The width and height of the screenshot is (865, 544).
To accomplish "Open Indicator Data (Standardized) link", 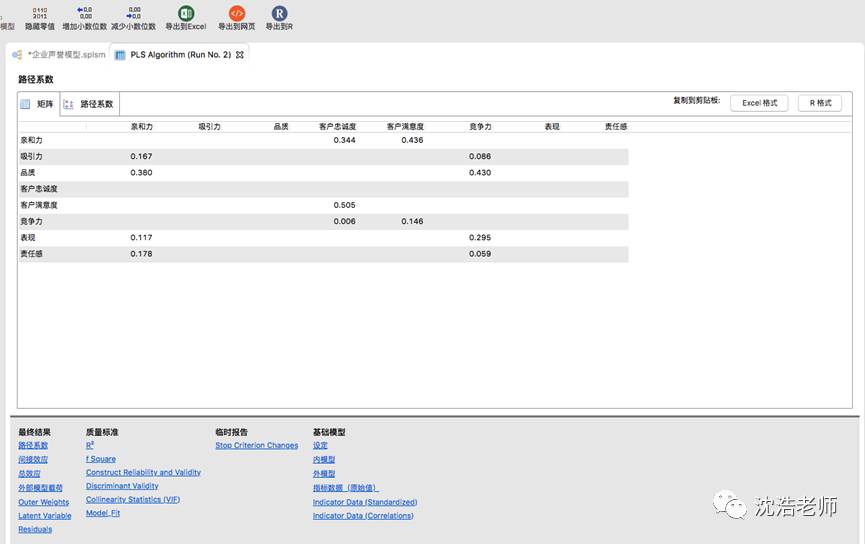I will click(365, 502).
